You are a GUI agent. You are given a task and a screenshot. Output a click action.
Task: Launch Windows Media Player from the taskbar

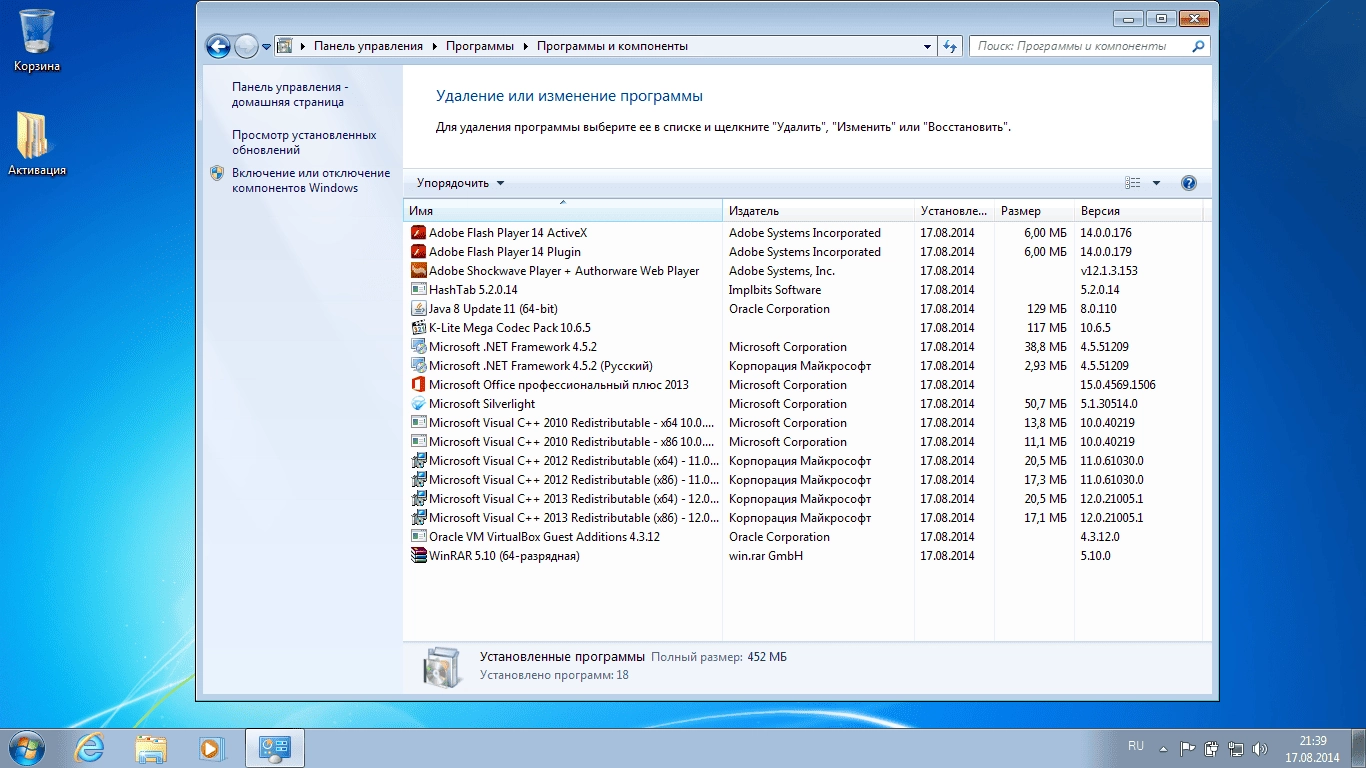click(x=212, y=748)
